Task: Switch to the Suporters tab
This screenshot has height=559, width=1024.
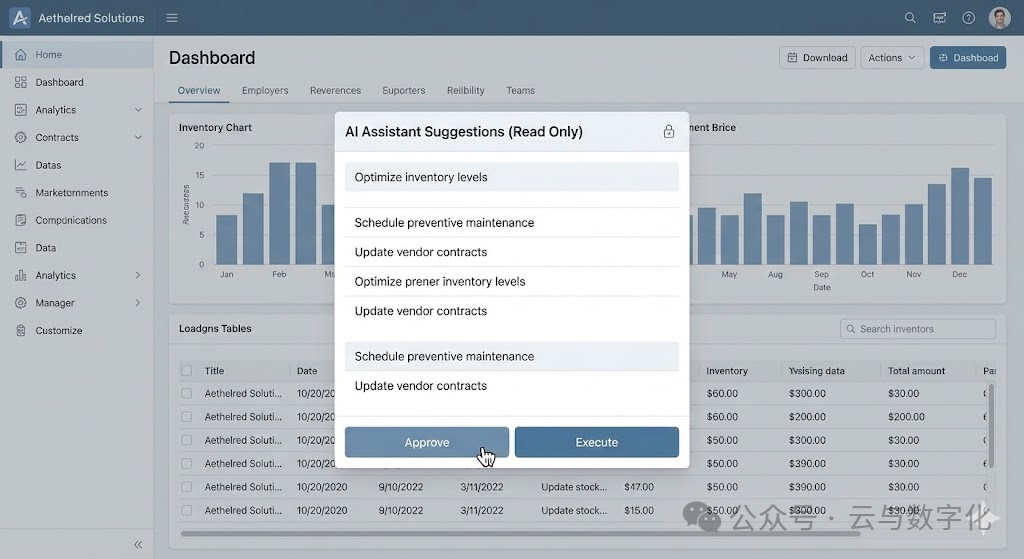Action: pyautogui.click(x=404, y=90)
